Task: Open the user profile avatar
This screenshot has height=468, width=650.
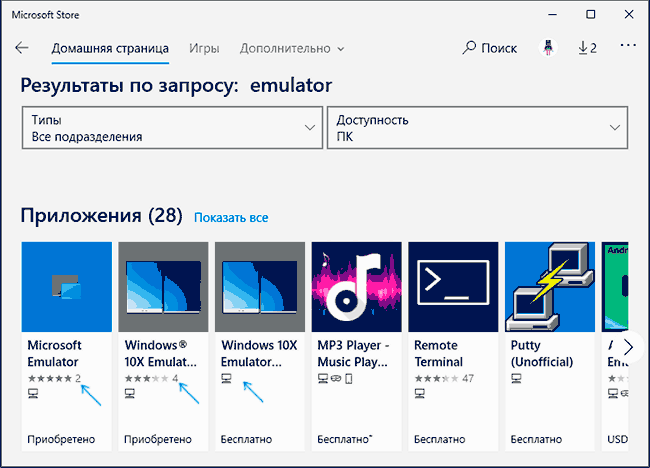Action: tap(547, 48)
